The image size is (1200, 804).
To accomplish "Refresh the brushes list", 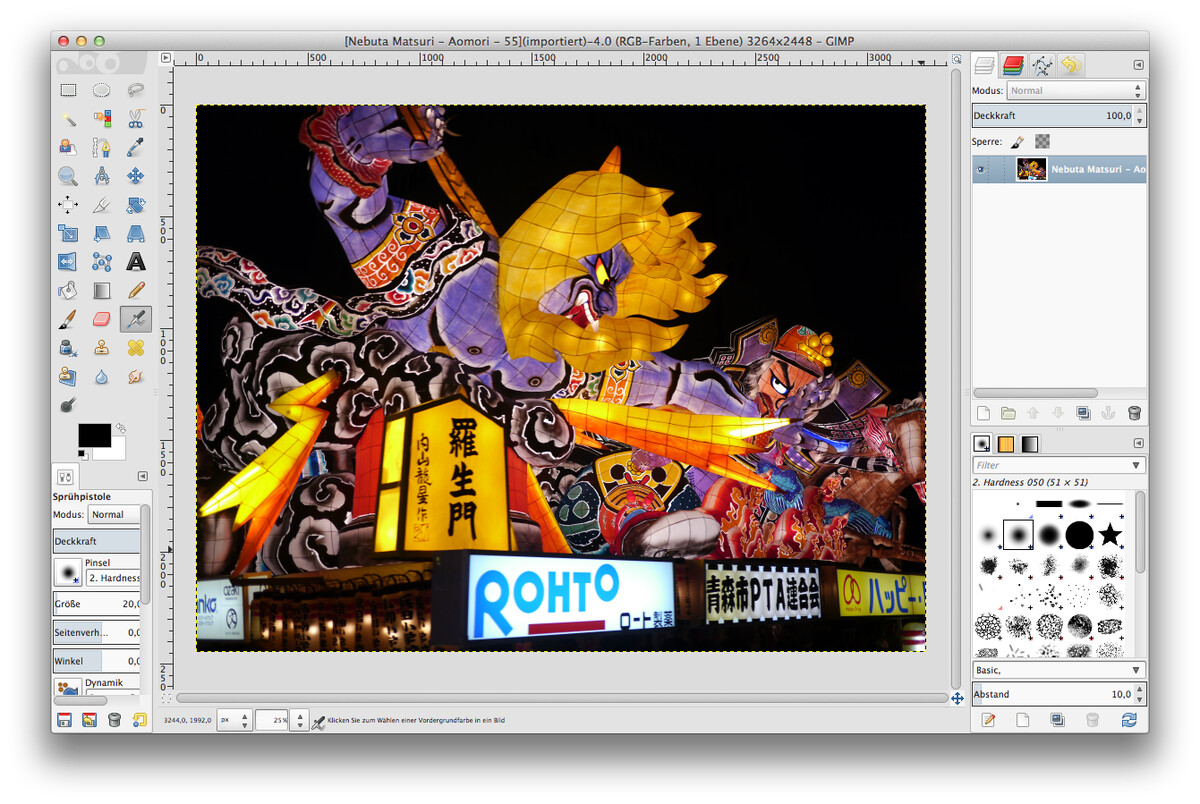I will point(1129,719).
